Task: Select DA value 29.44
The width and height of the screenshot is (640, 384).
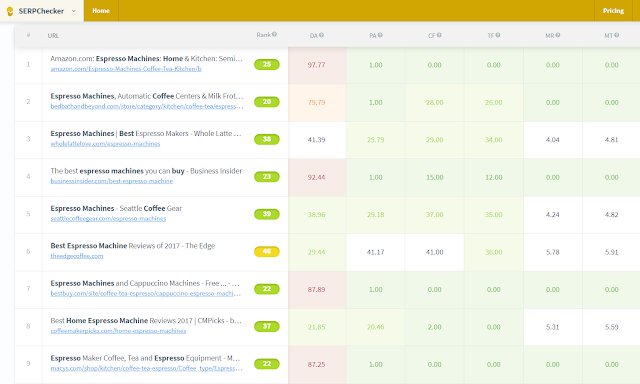Action: click(316, 252)
